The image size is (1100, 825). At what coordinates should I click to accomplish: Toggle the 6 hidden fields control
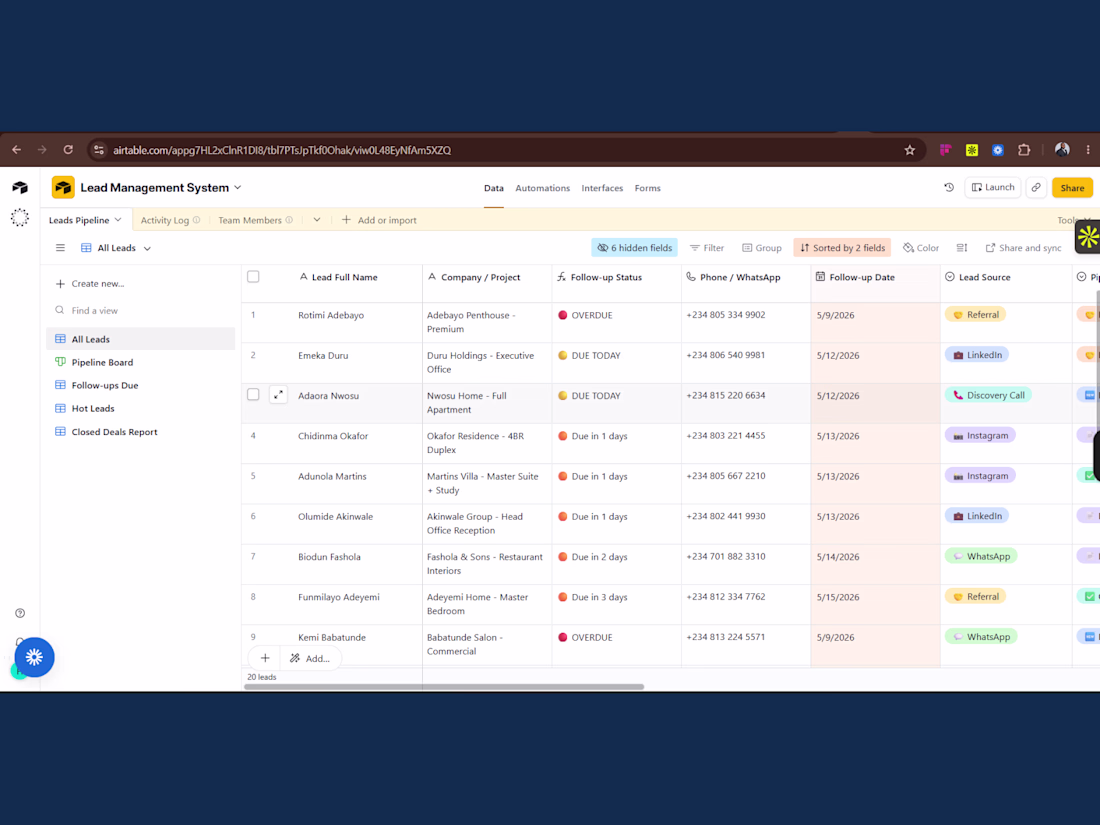tap(634, 248)
